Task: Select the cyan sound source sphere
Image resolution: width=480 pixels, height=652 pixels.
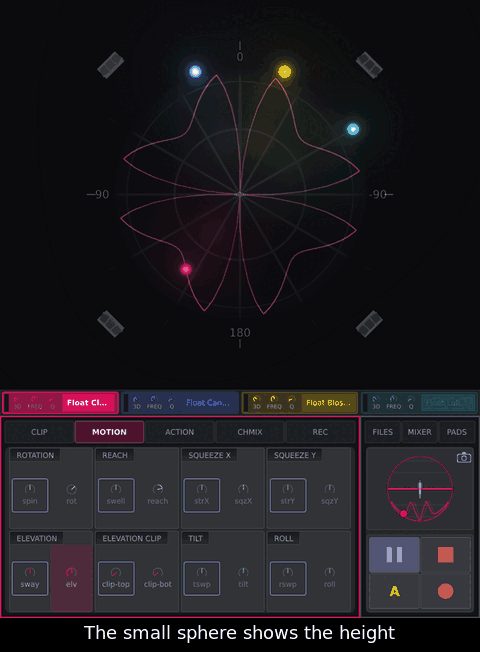Action: coord(353,129)
